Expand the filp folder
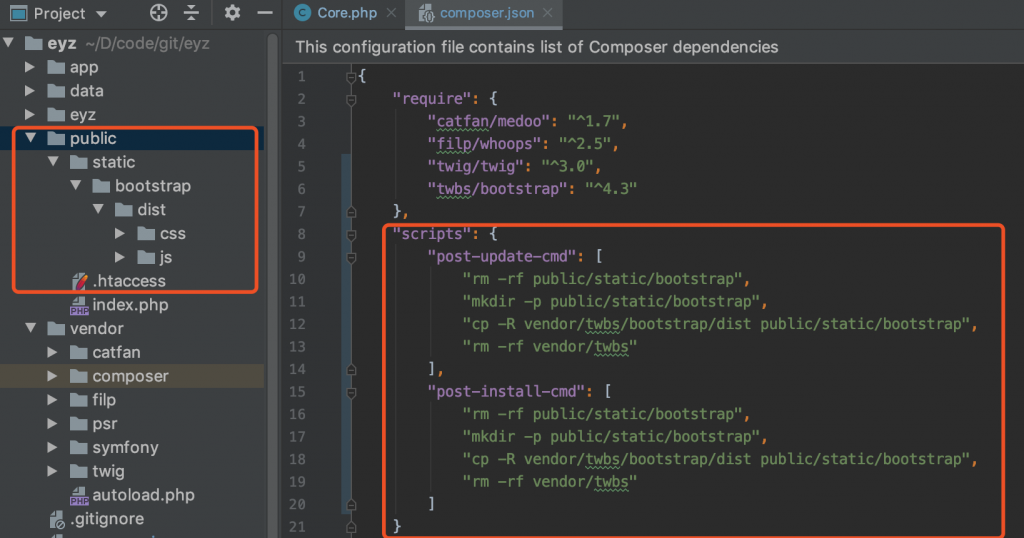 click(52, 400)
